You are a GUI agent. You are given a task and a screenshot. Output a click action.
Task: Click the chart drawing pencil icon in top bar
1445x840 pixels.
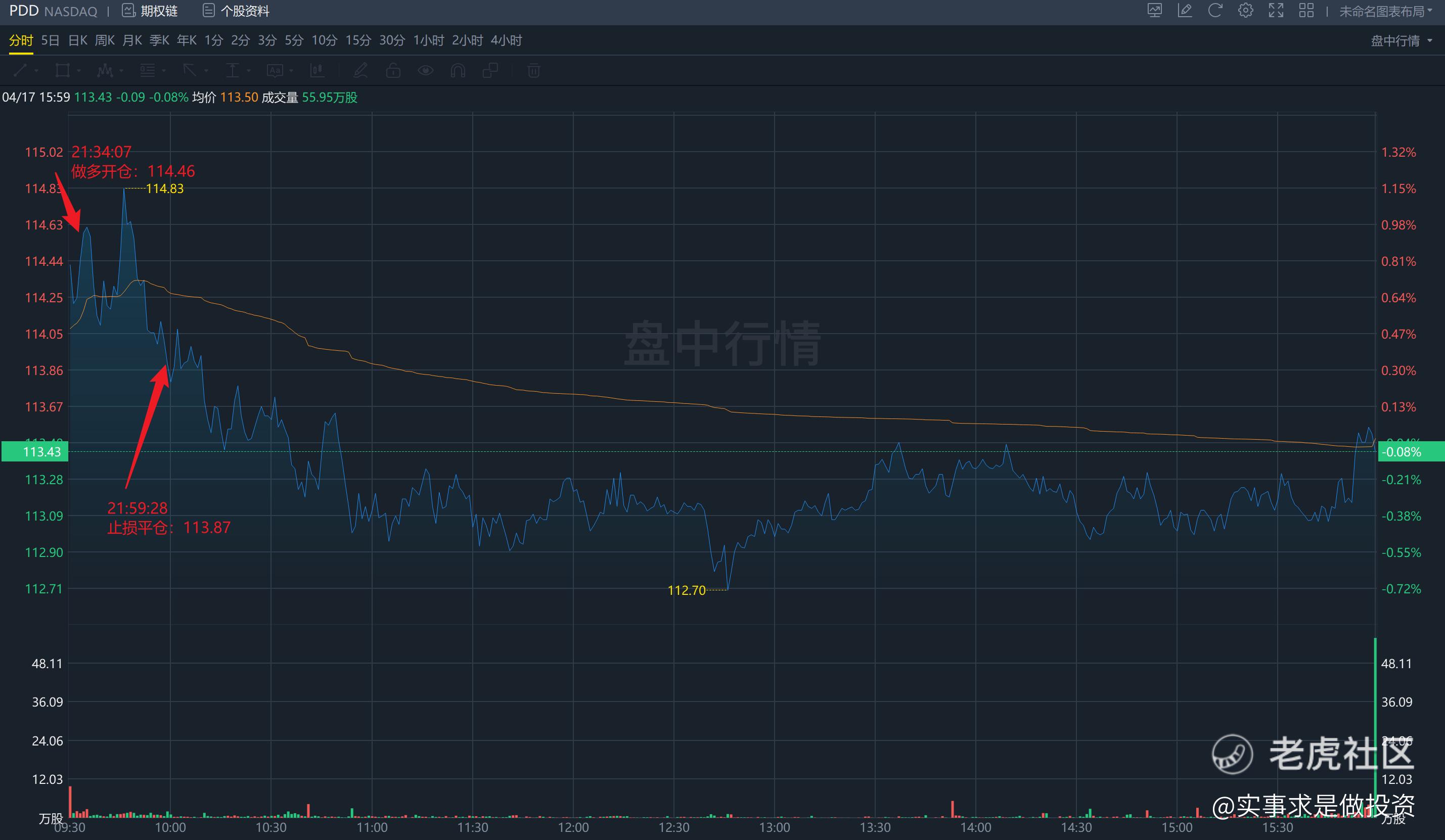pyautogui.click(x=1185, y=11)
